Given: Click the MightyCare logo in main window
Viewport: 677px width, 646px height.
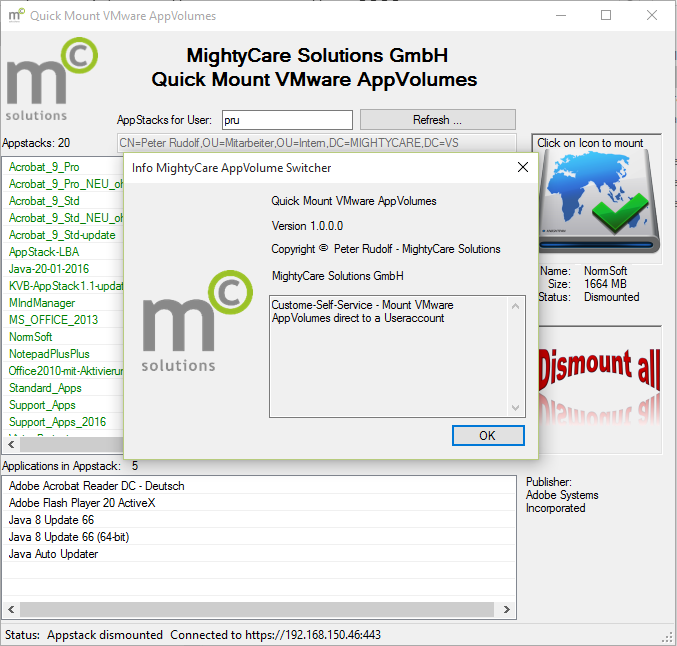Looking at the screenshot, I should click(52, 79).
